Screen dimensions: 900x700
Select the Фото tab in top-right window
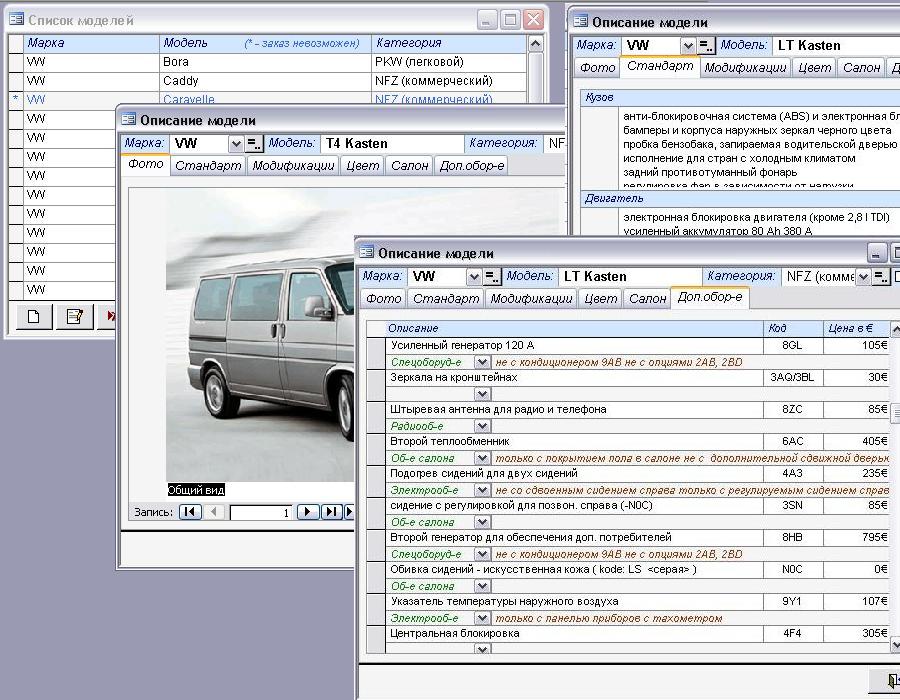pos(597,68)
